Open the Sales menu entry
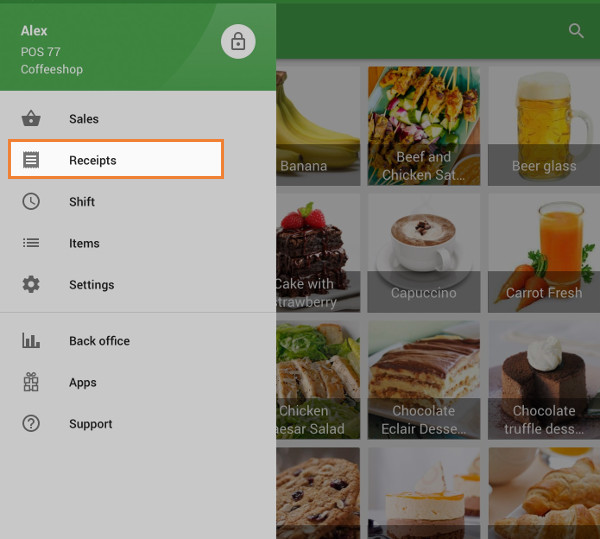600x539 pixels. pos(84,119)
